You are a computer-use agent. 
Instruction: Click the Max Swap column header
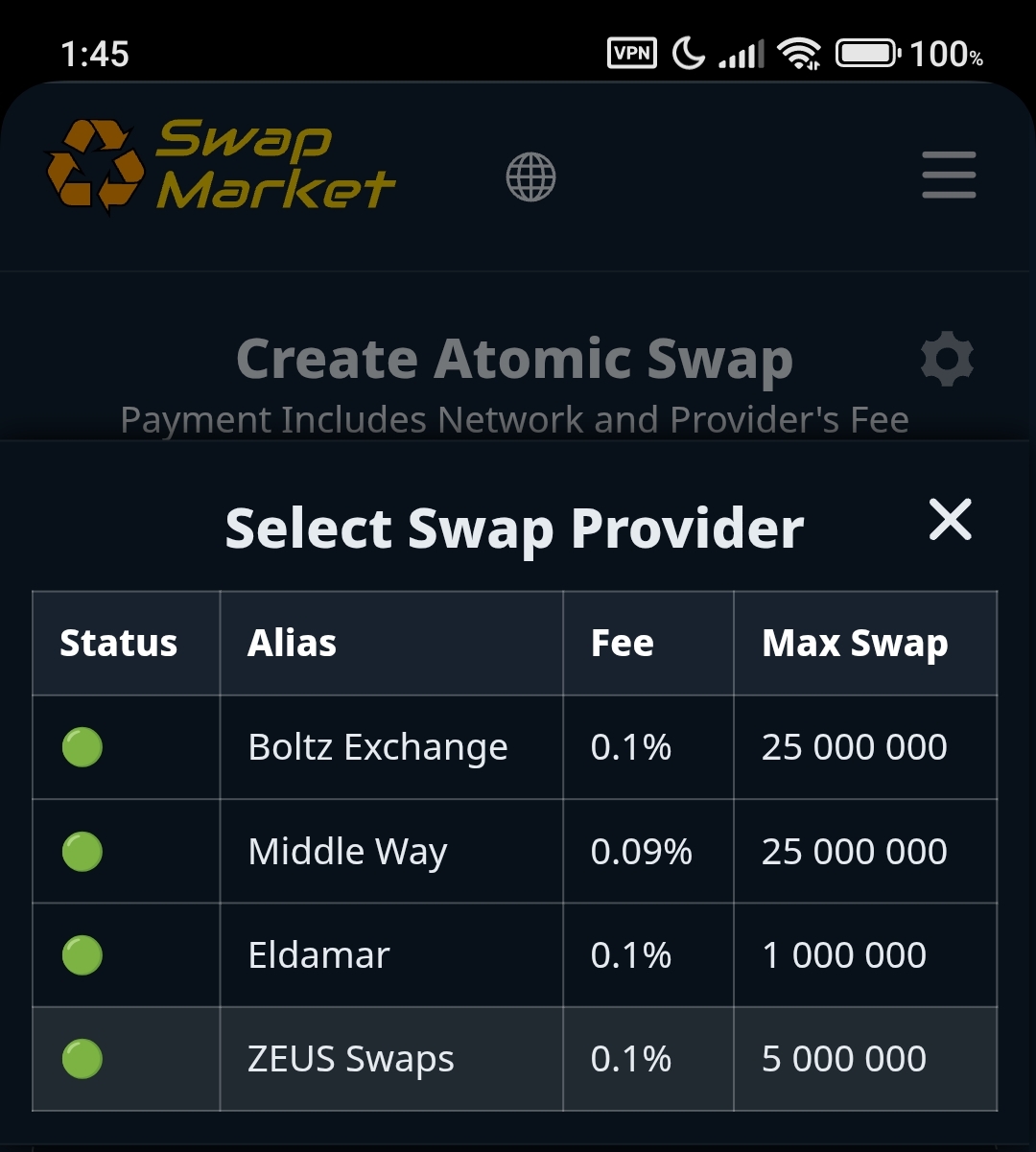pos(855,643)
